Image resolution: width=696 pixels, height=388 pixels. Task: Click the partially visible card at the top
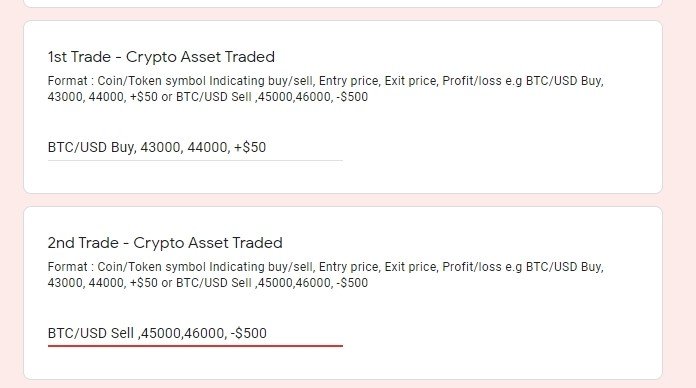coord(343,3)
